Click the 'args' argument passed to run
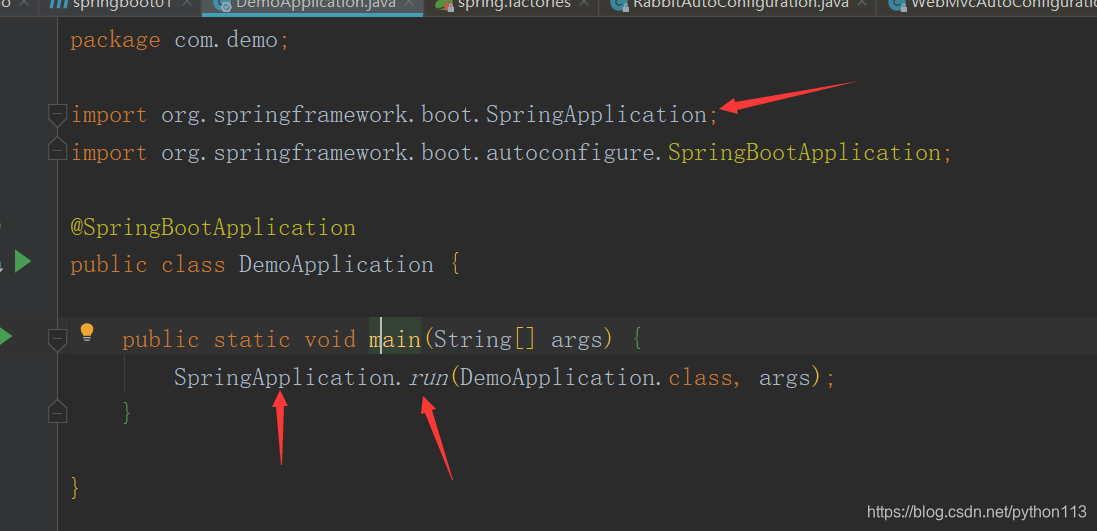The height and width of the screenshot is (531, 1097). 784,379
